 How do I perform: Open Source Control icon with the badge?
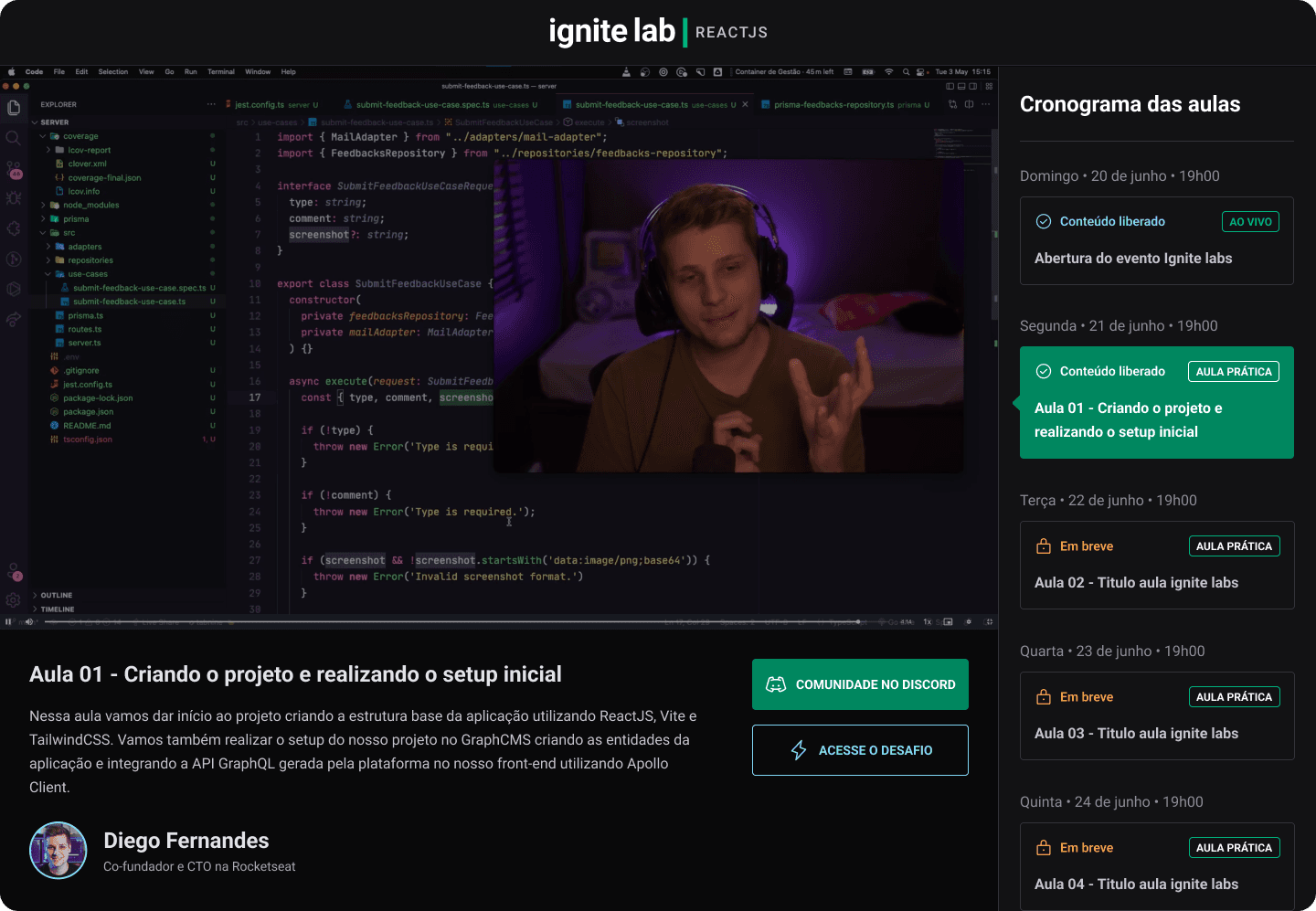[x=14, y=170]
